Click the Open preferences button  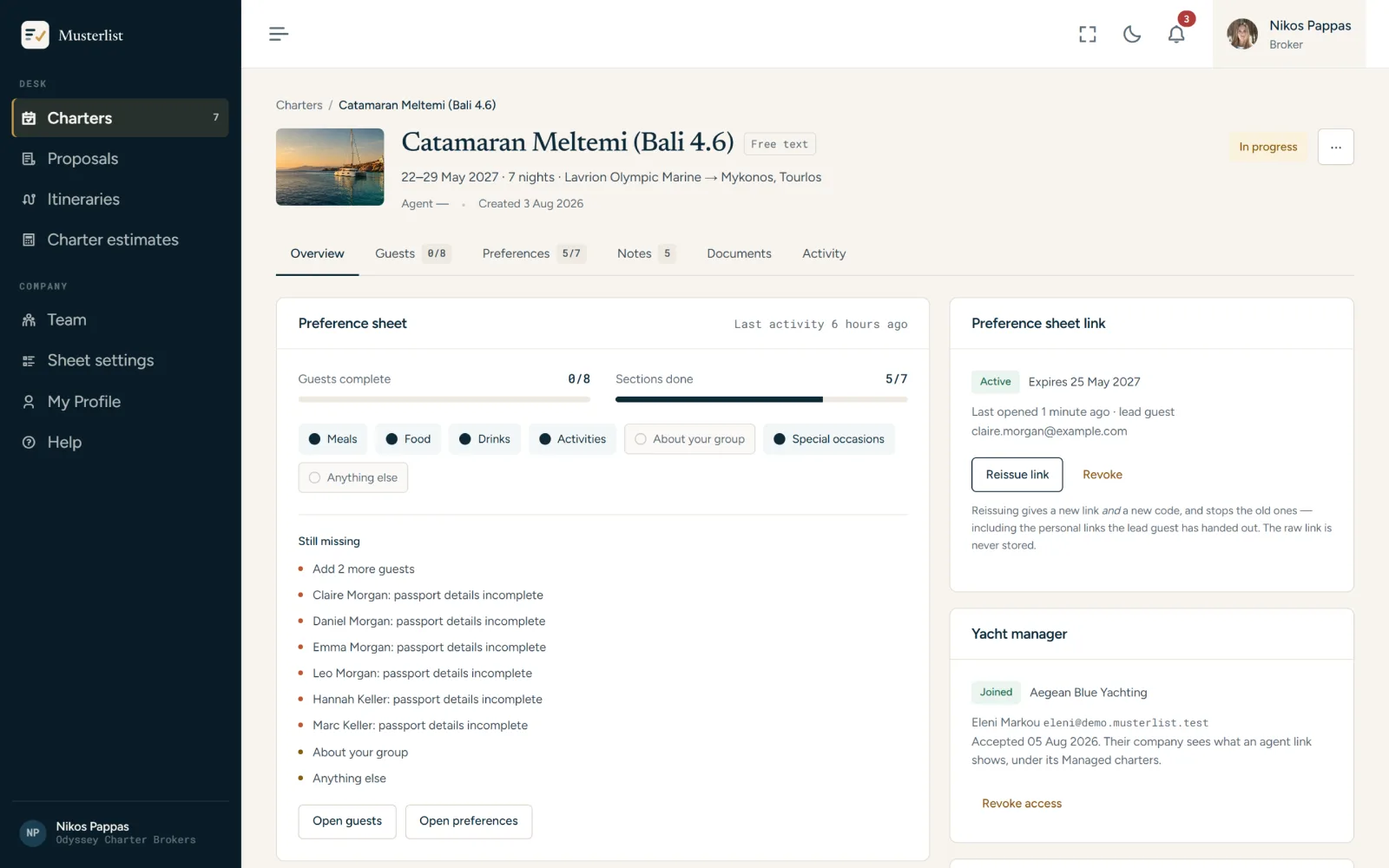click(468, 821)
